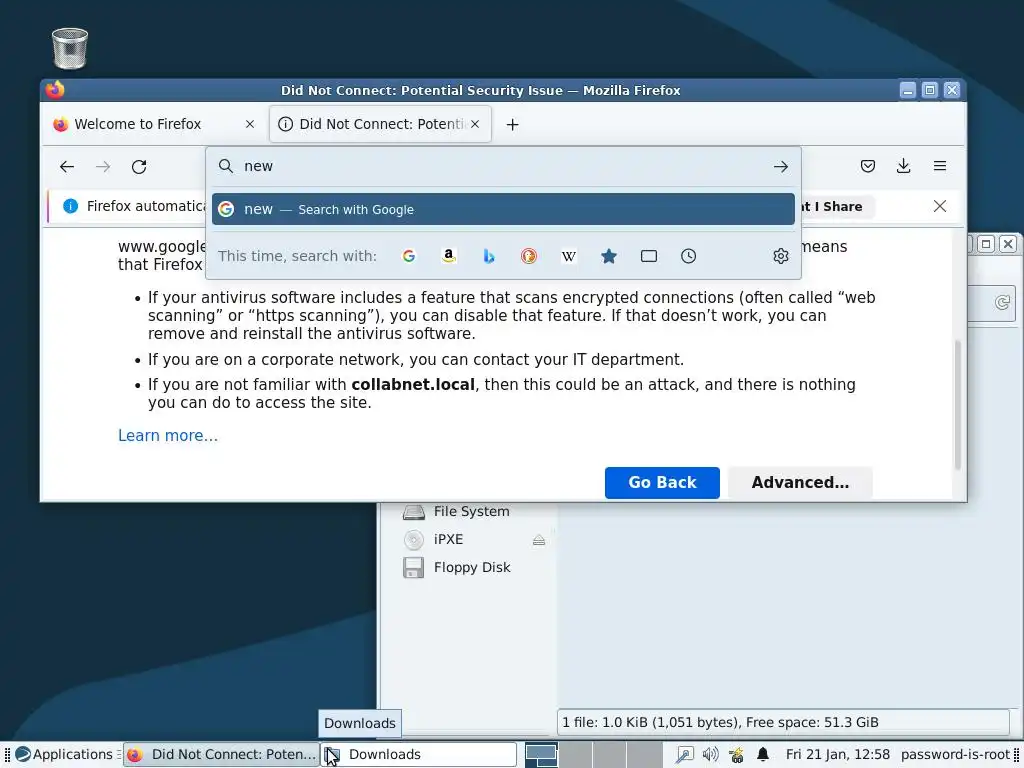Viewport: 1024px width, 768px height.
Task: Search history via clock icon
Action: pyautogui.click(x=688, y=256)
